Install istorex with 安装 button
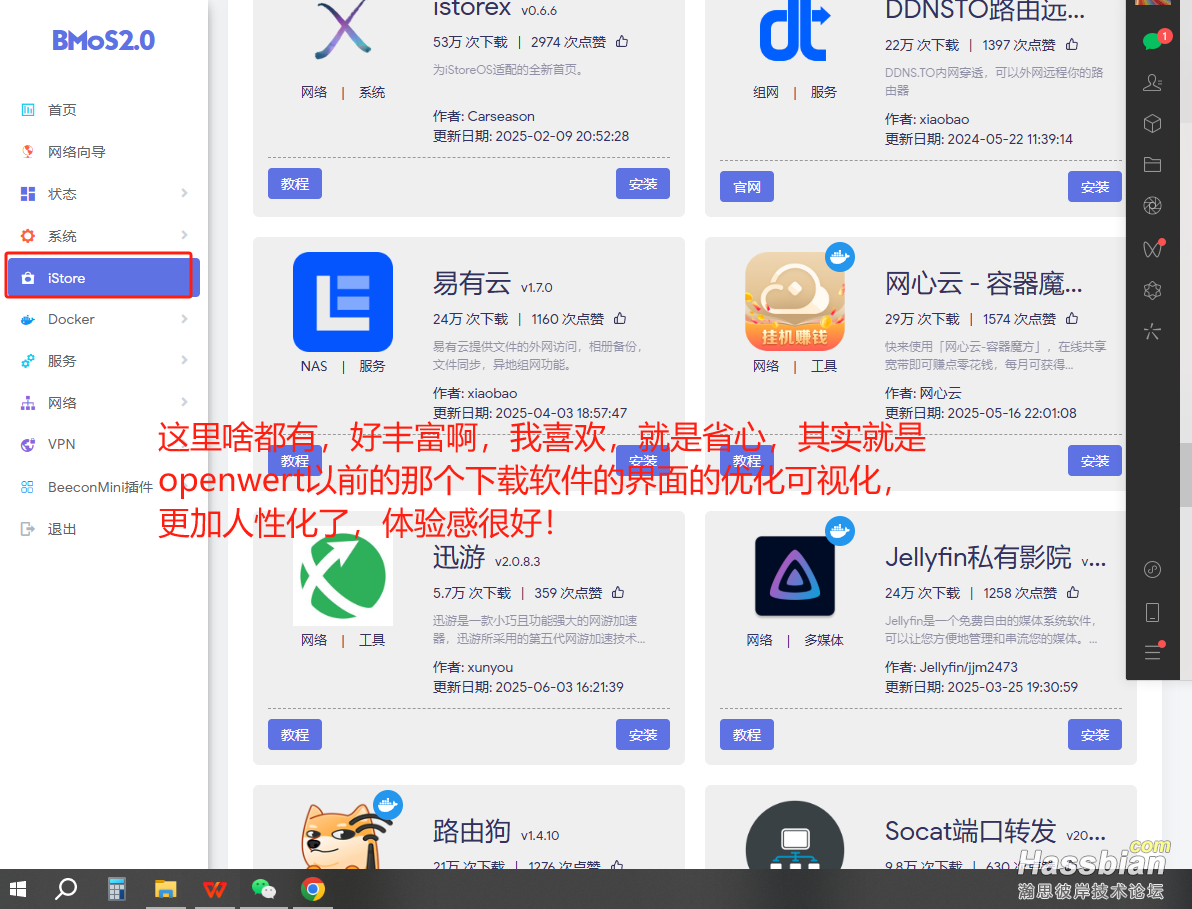The image size is (1192, 909). (x=643, y=184)
